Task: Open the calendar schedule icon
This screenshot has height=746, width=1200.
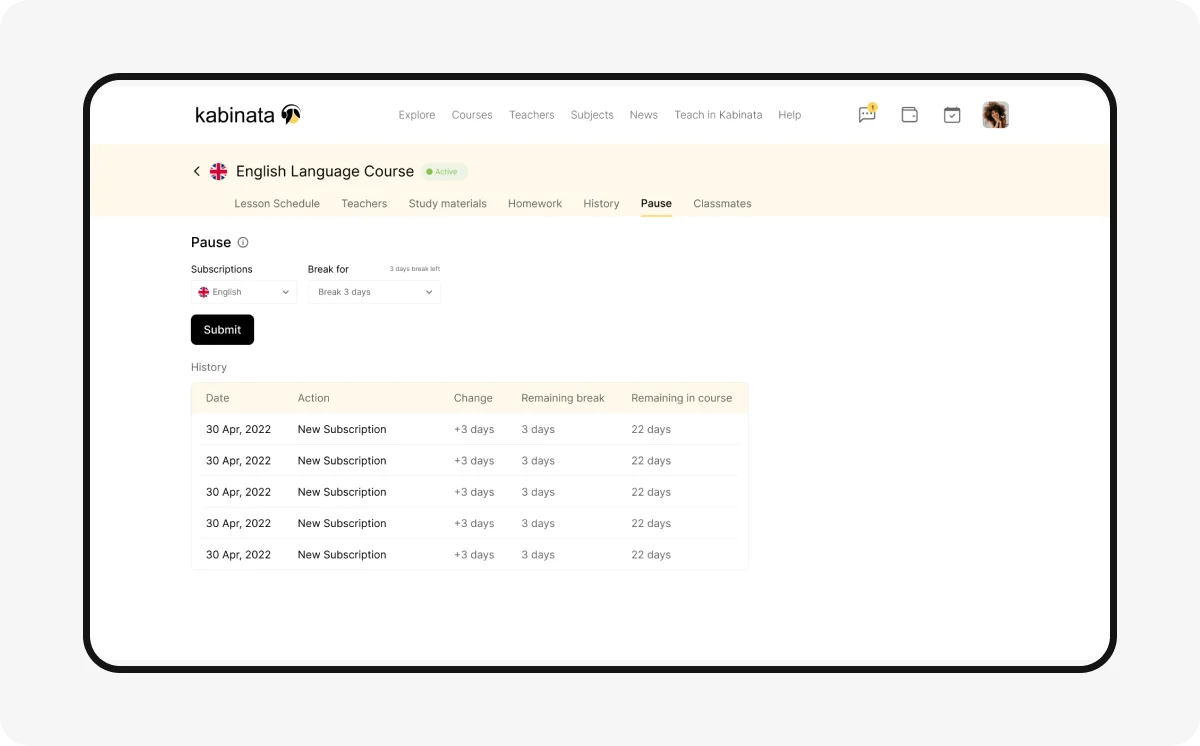Action: 952,115
